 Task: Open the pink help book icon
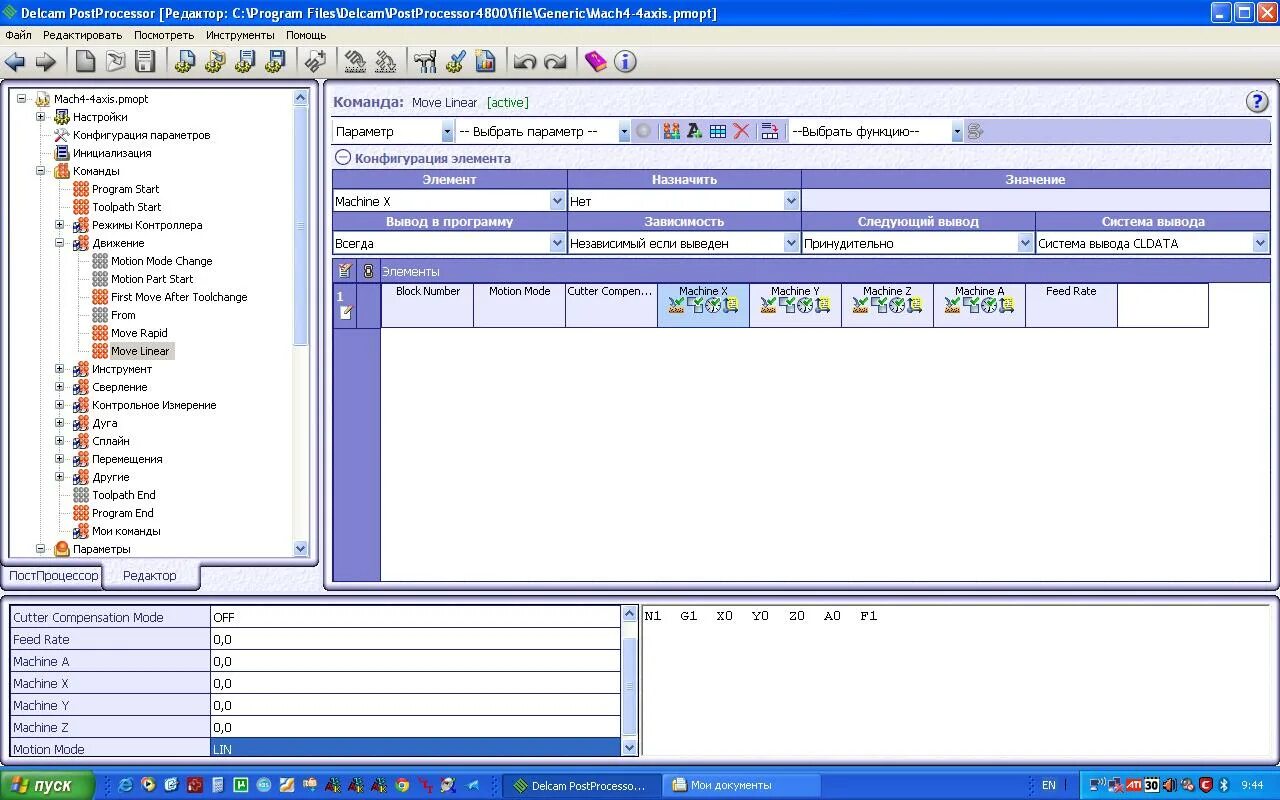click(596, 62)
